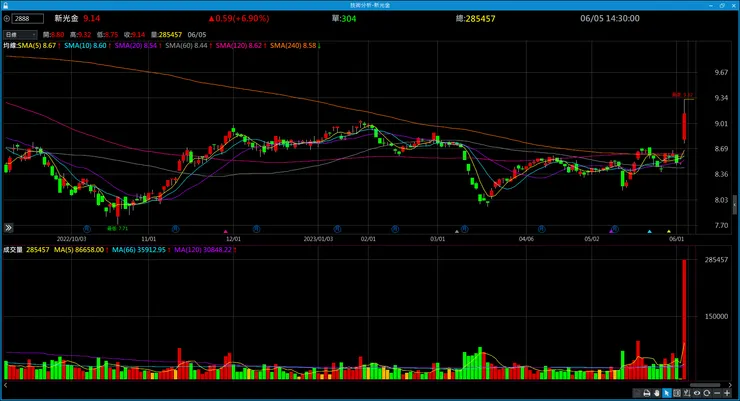The height and width of the screenshot is (401, 740).
Task: Click the total volume 總:285457 text
Action: 476,19
